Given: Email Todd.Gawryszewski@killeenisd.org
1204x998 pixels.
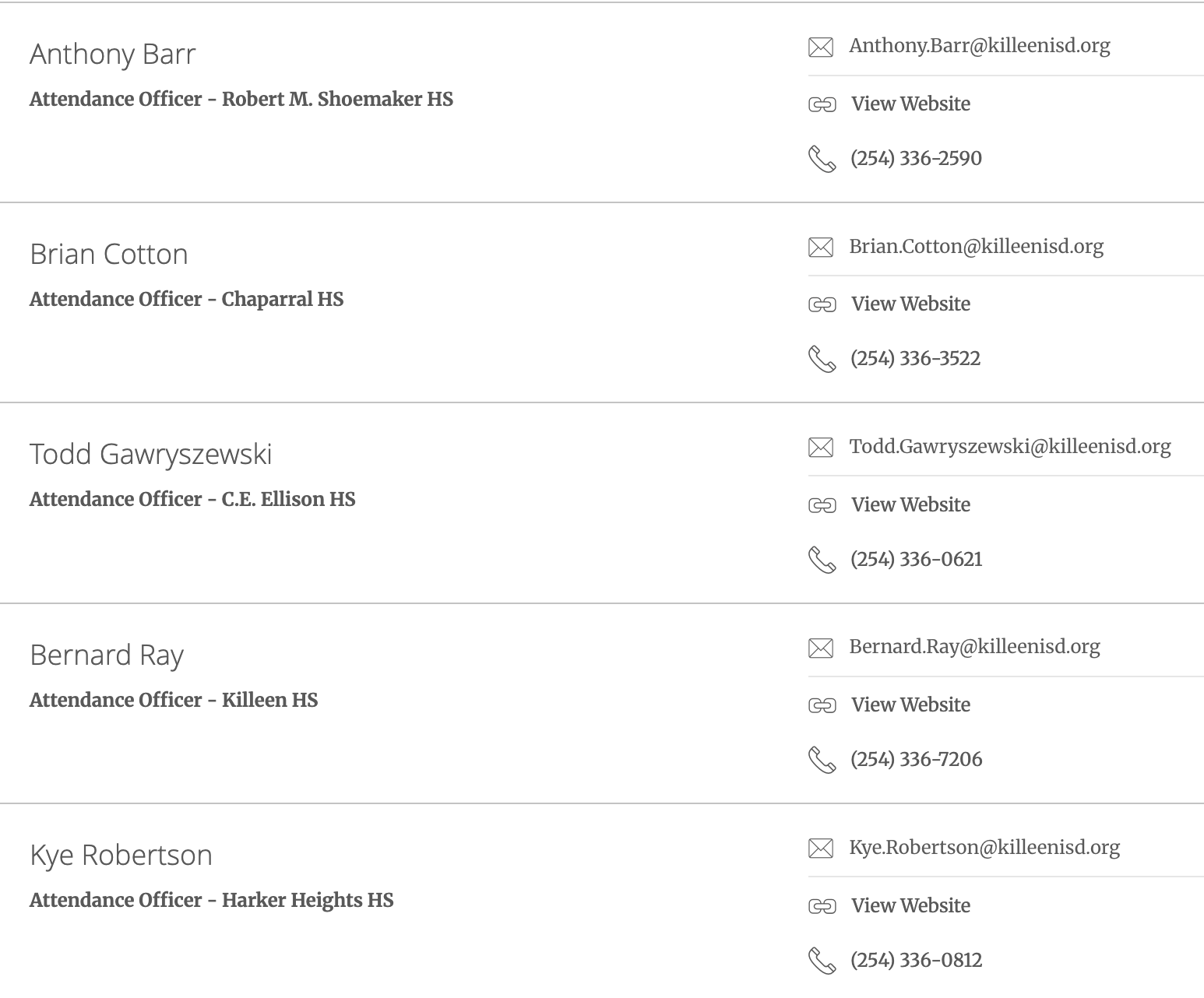Looking at the screenshot, I should tap(1009, 447).
